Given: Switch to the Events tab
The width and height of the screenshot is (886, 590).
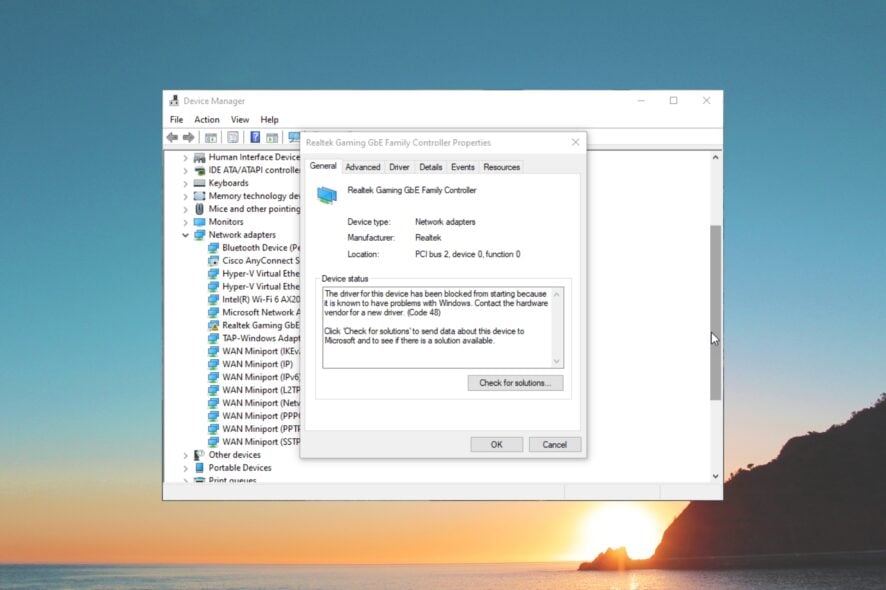Looking at the screenshot, I should (463, 167).
